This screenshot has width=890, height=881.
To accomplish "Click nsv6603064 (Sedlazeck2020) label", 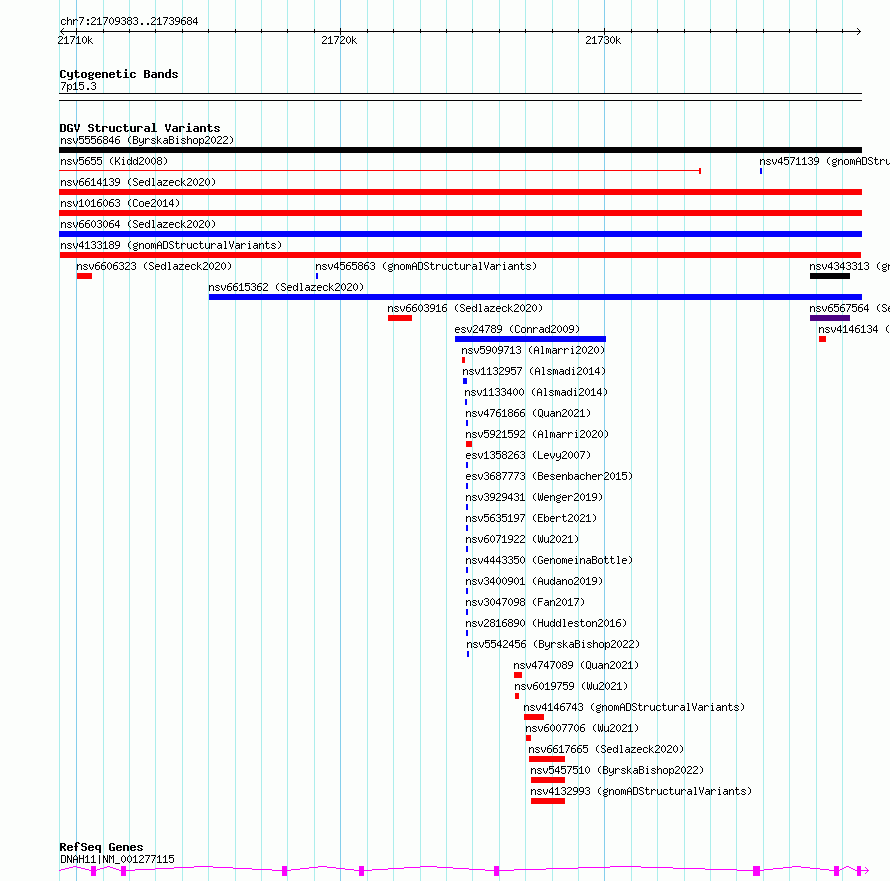I will pyautogui.click(x=138, y=224).
